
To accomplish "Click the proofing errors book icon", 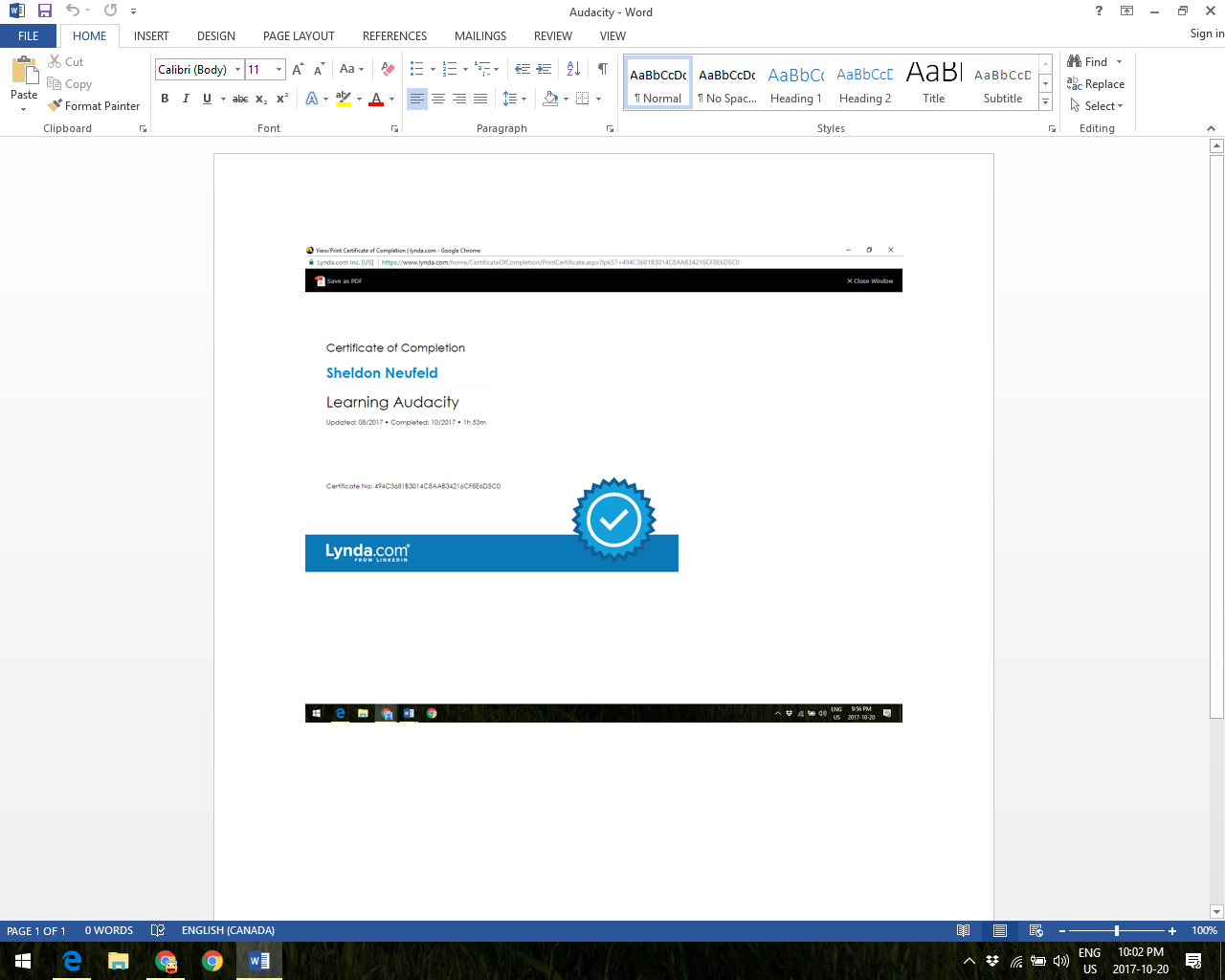I will [x=158, y=930].
